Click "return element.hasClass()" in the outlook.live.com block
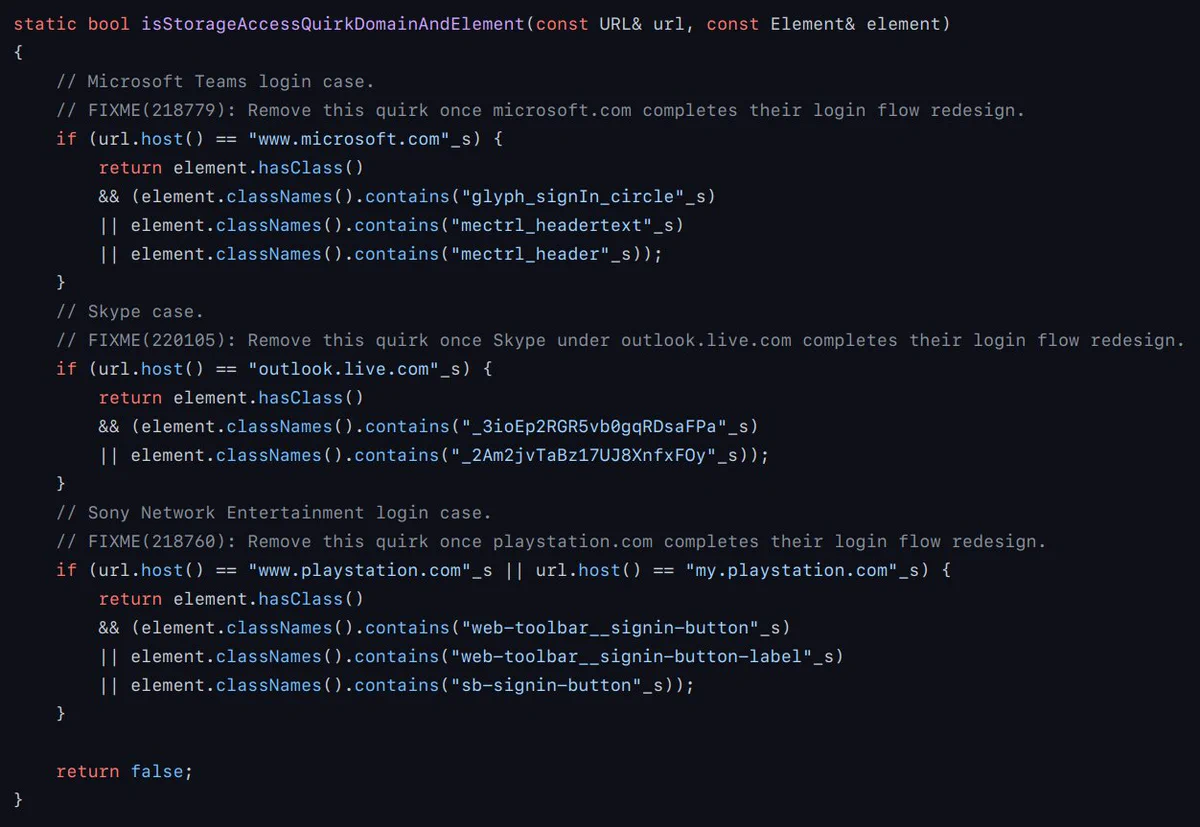This screenshot has height=827, width=1200. pyautogui.click(x=231, y=397)
